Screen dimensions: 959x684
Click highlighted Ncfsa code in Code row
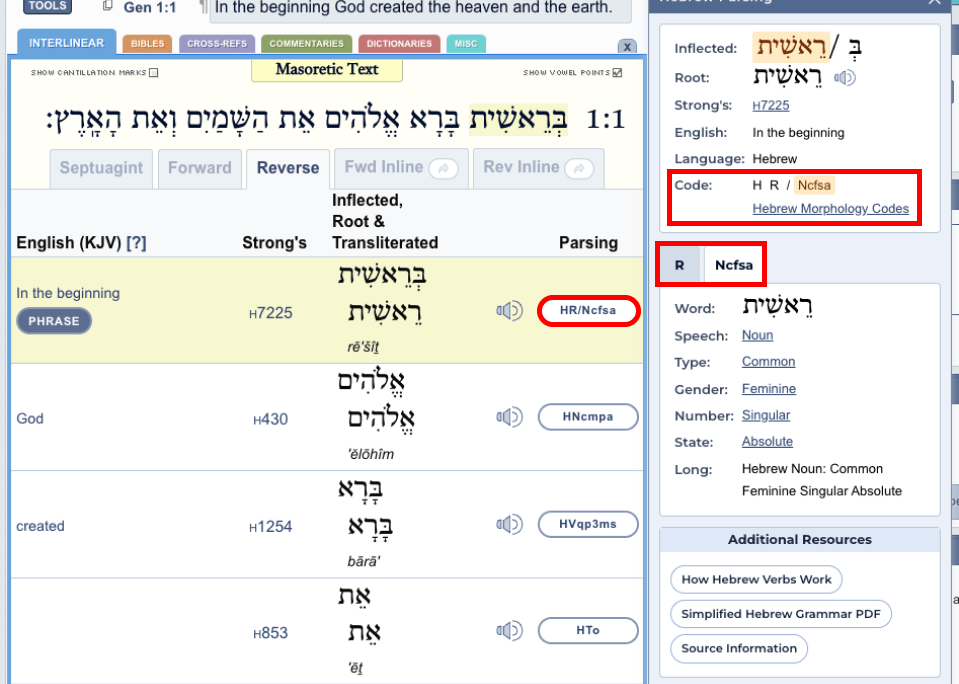[814, 185]
